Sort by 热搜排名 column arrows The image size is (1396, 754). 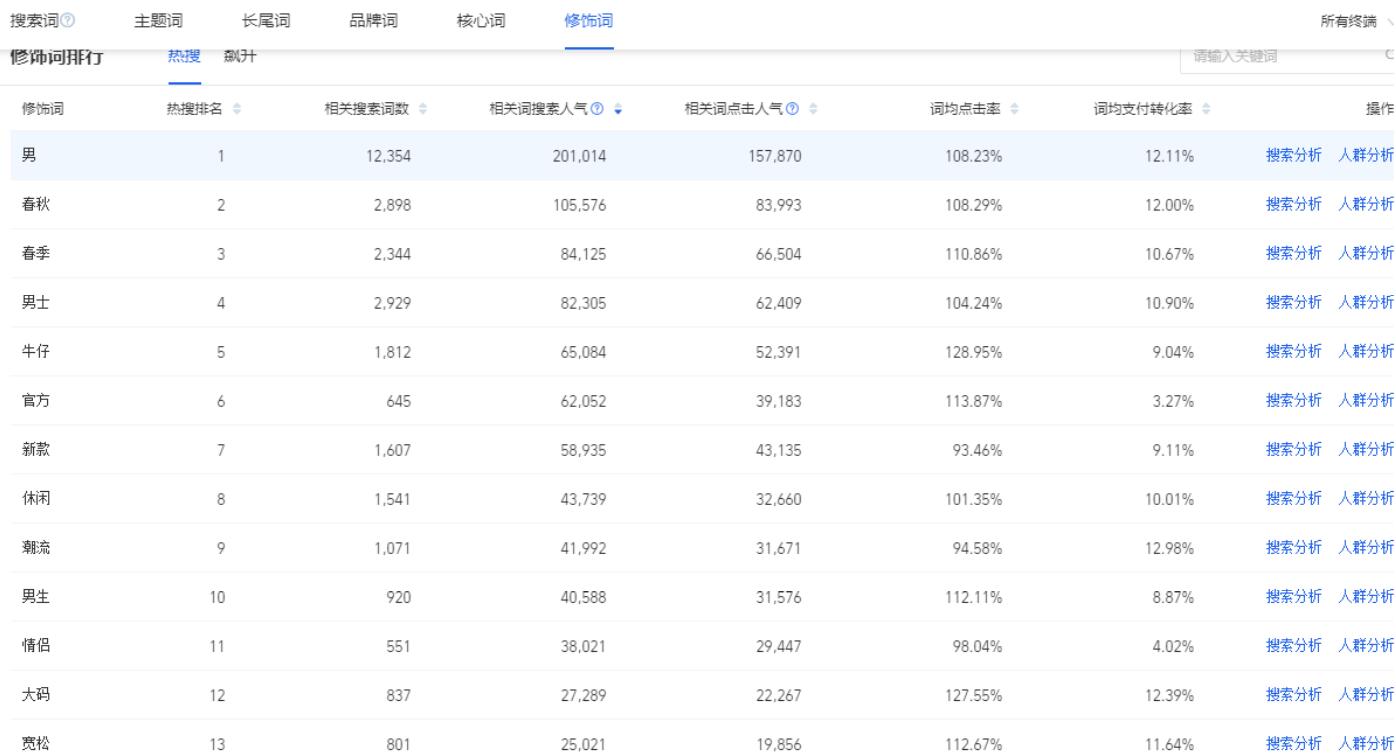coord(237,109)
